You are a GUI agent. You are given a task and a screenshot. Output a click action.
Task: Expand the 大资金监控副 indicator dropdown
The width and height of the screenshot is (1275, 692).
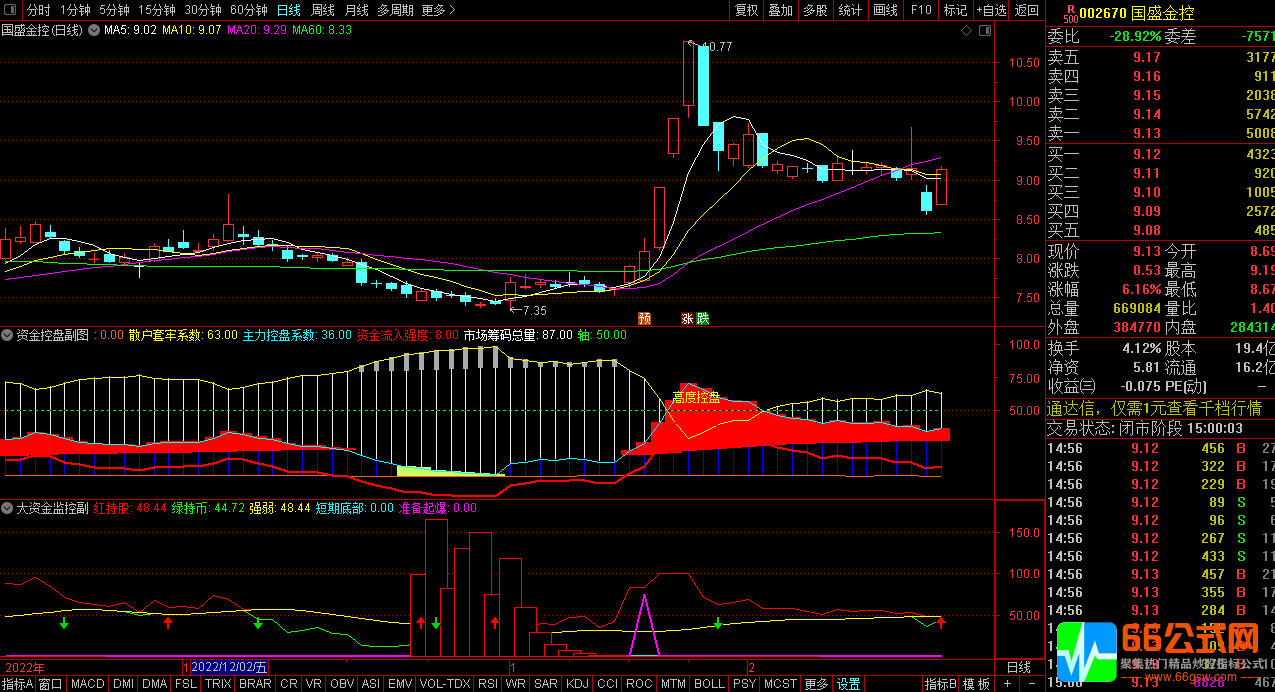coord(8,508)
